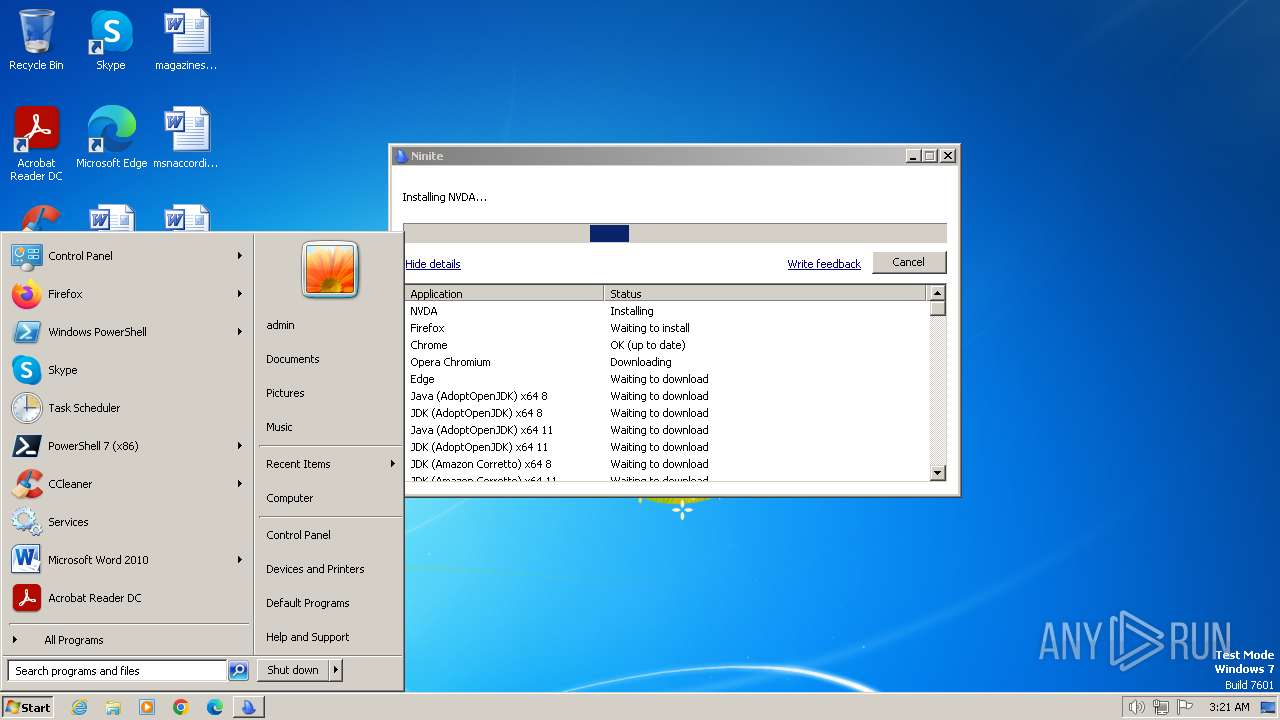Expand CCleaner jump list arrow
This screenshot has height=720, width=1280.
pyautogui.click(x=240, y=484)
